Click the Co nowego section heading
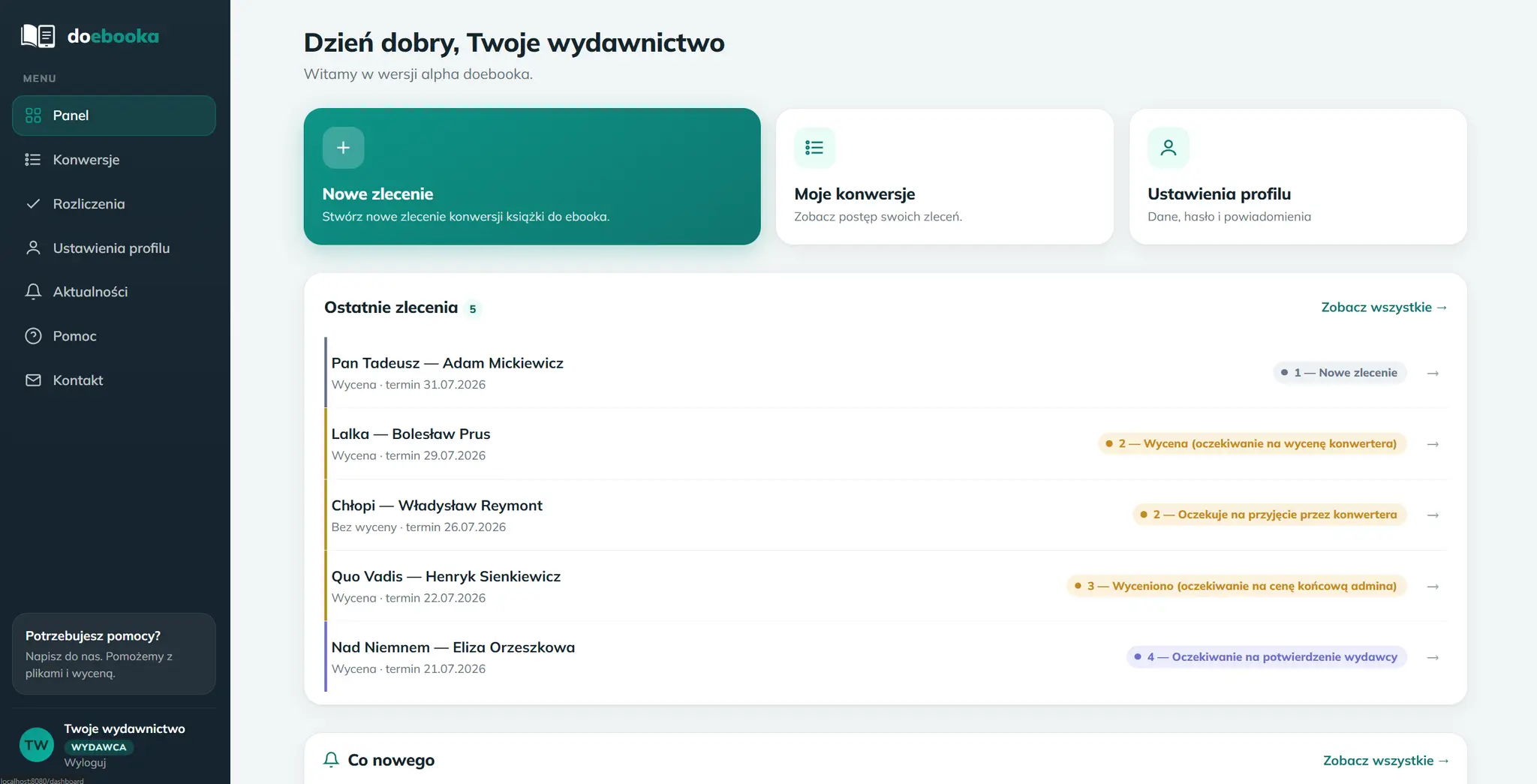1537x784 pixels. click(391, 760)
